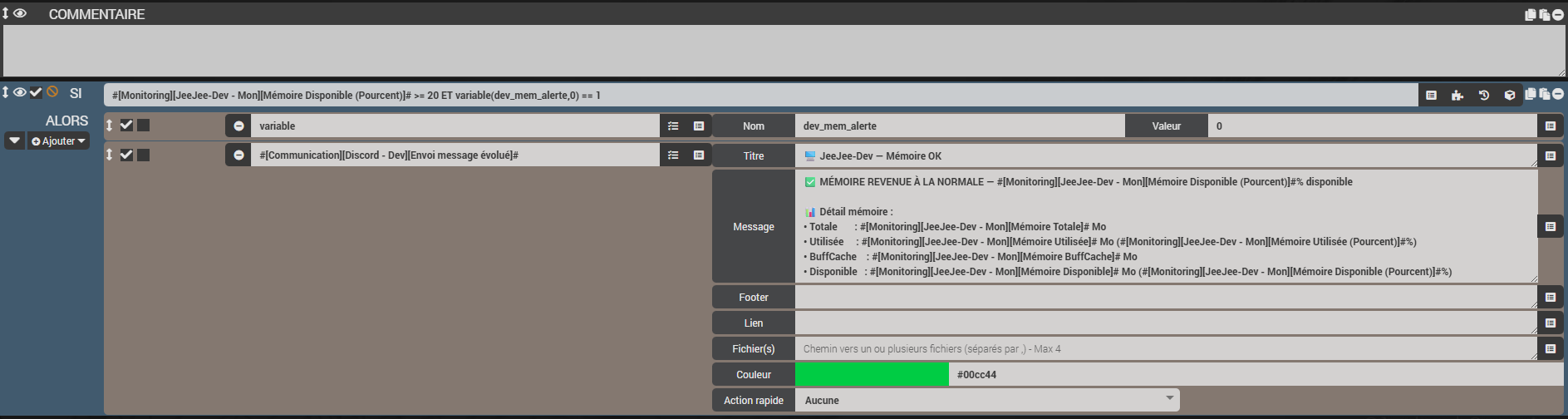The image size is (1568, 419).
Task: Remove the variable action line
Action: tap(238, 126)
